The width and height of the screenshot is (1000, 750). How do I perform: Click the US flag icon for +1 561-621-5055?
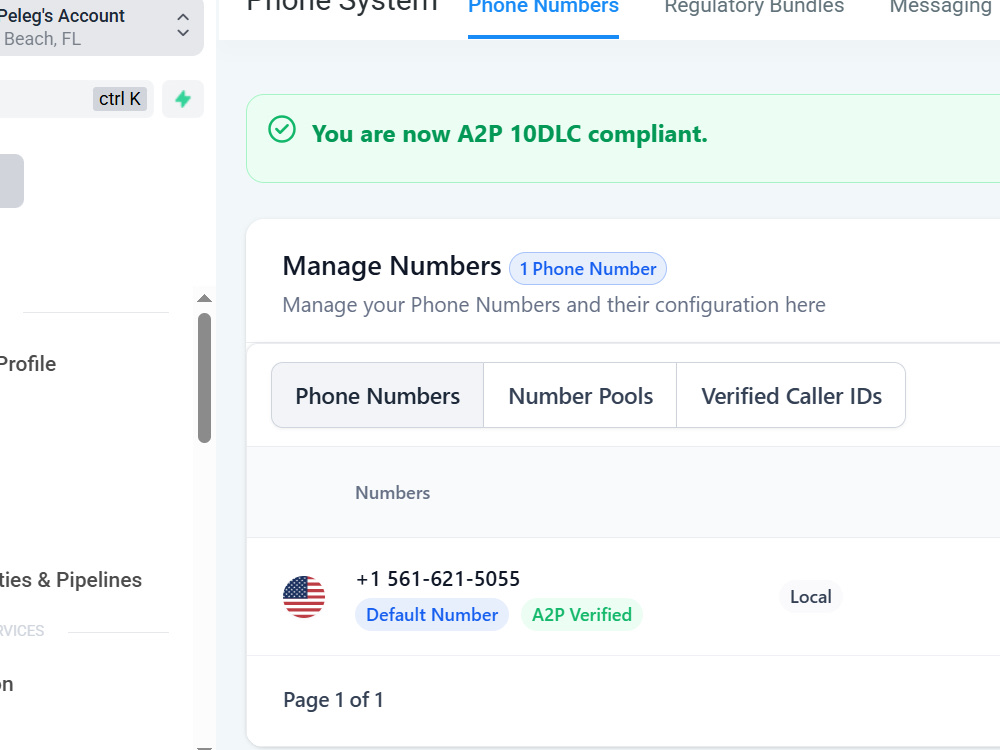pyautogui.click(x=304, y=597)
